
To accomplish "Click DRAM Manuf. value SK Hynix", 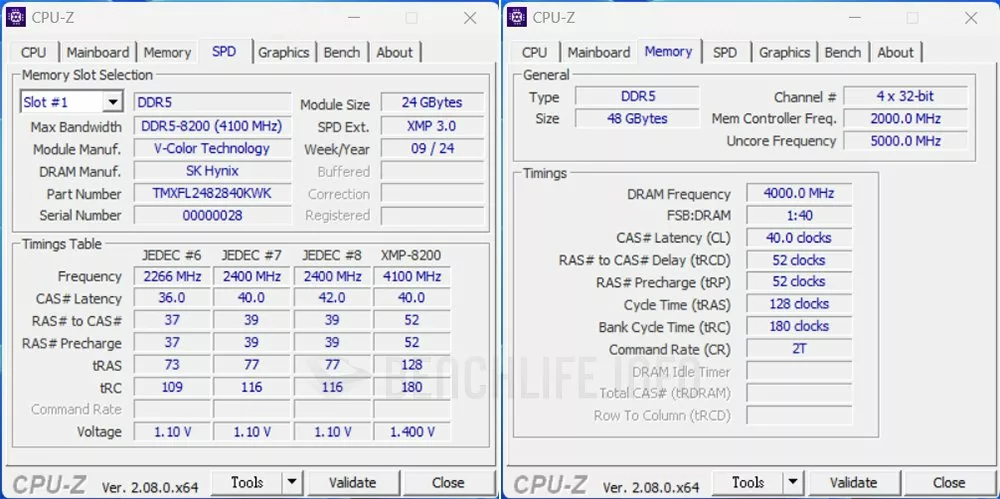I will tap(212, 171).
